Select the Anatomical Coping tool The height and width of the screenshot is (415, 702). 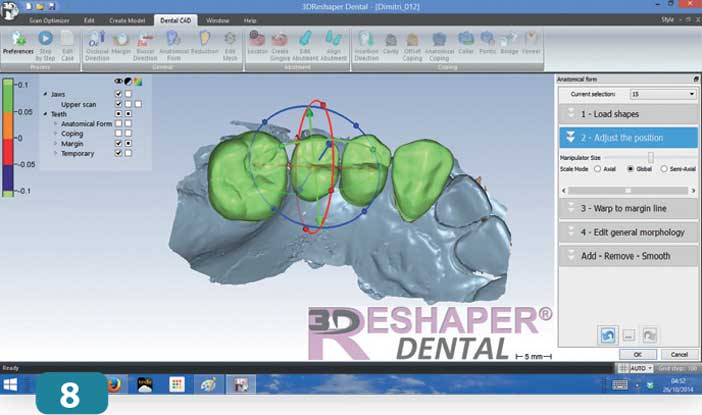pos(439,46)
